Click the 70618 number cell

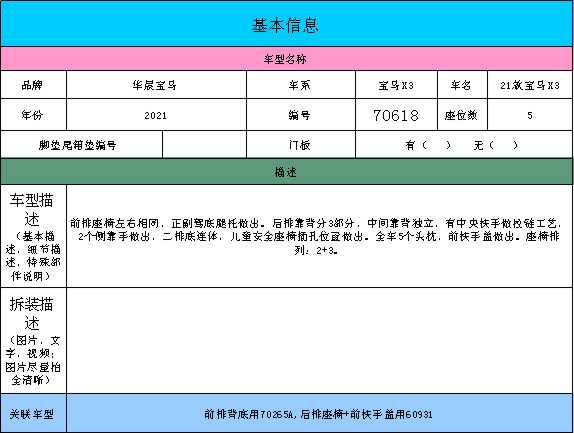coord(396,115)
